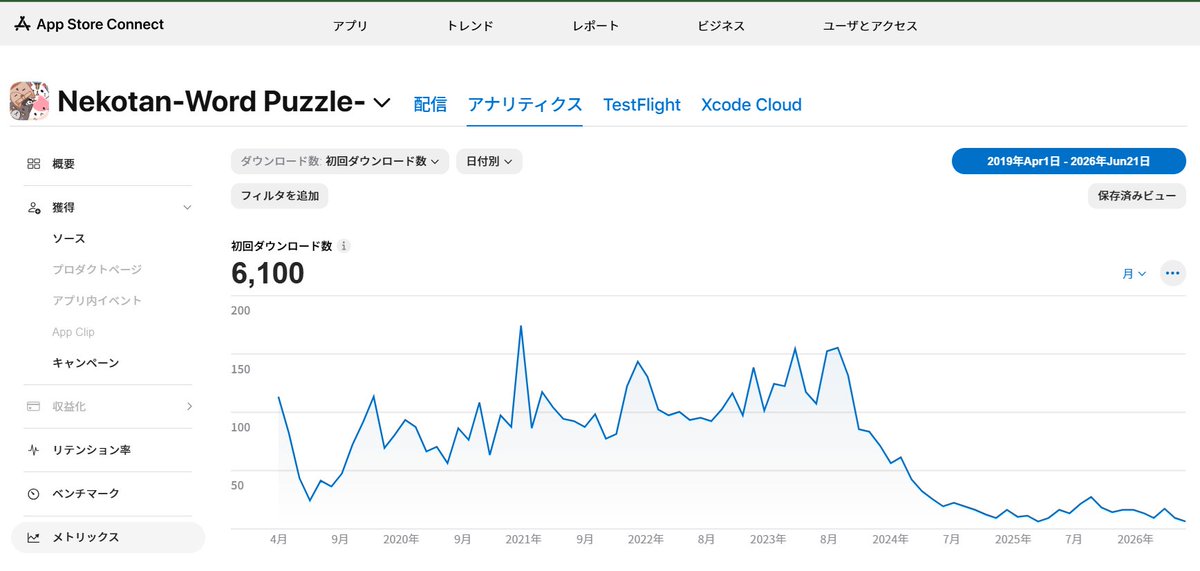Open the アプリ top menu
This screenshot has height=571, width=1200.
[x=350, y=26]
